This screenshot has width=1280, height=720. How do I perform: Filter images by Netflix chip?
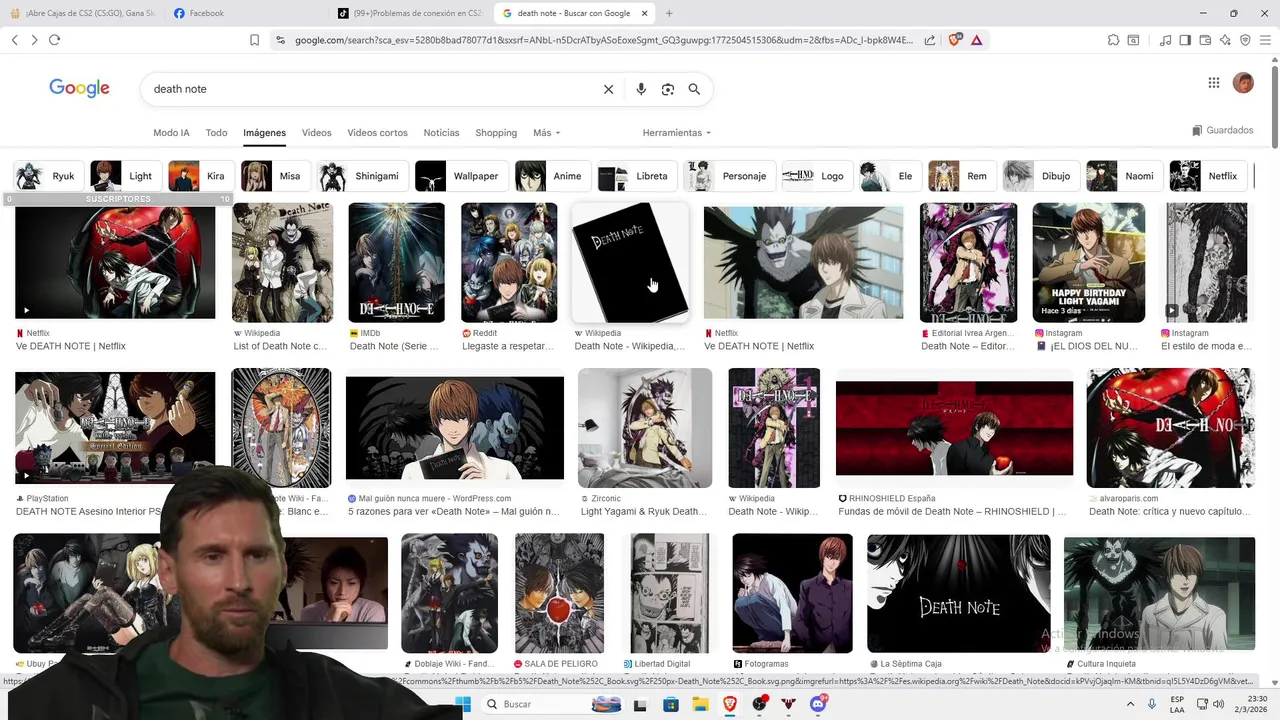[1208, 176]
